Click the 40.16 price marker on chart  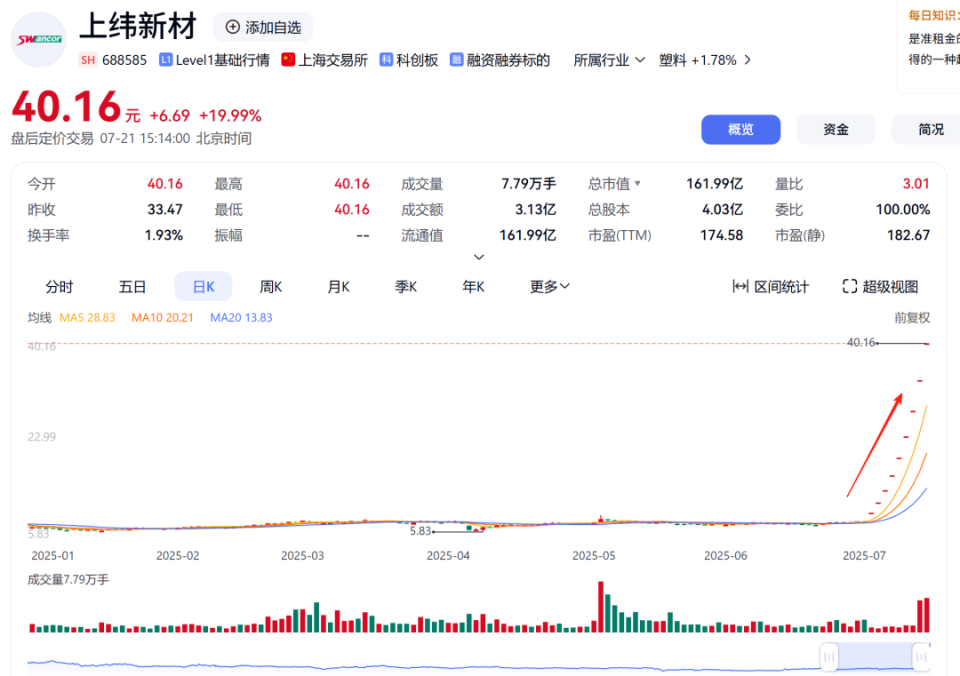tap(861, 343)
